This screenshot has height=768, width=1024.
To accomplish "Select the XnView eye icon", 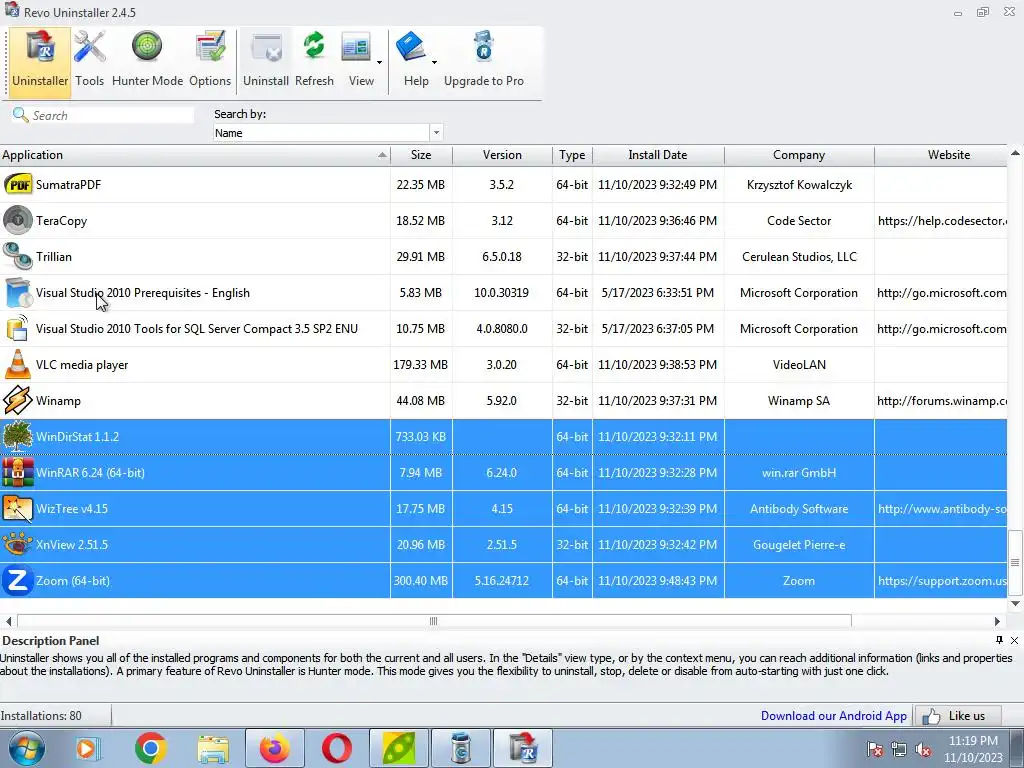I will tap(18, 544).
